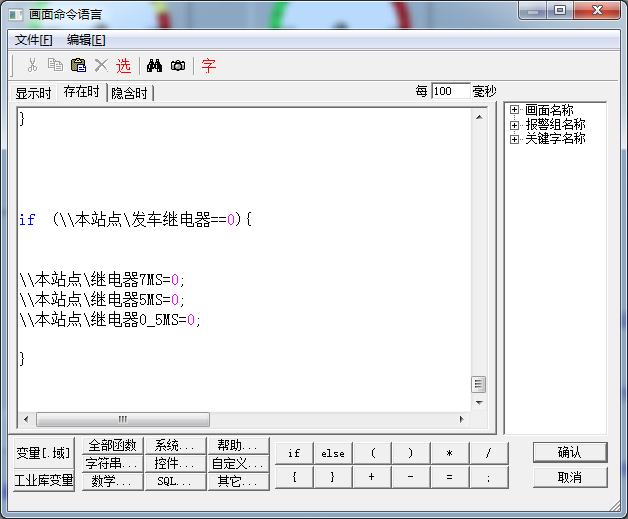628x519 pixels.
Task: Open the 文件[F] menu
Action: [34, 40]
